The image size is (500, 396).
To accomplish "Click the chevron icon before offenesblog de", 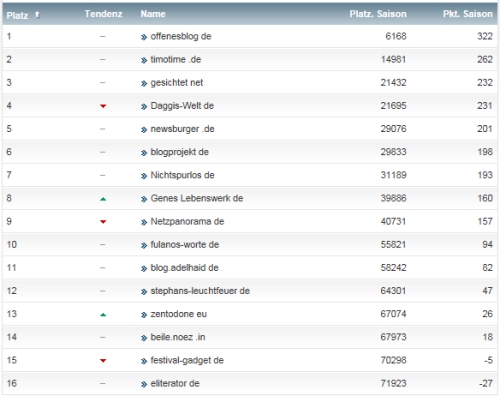I will (x=144, y=37).
